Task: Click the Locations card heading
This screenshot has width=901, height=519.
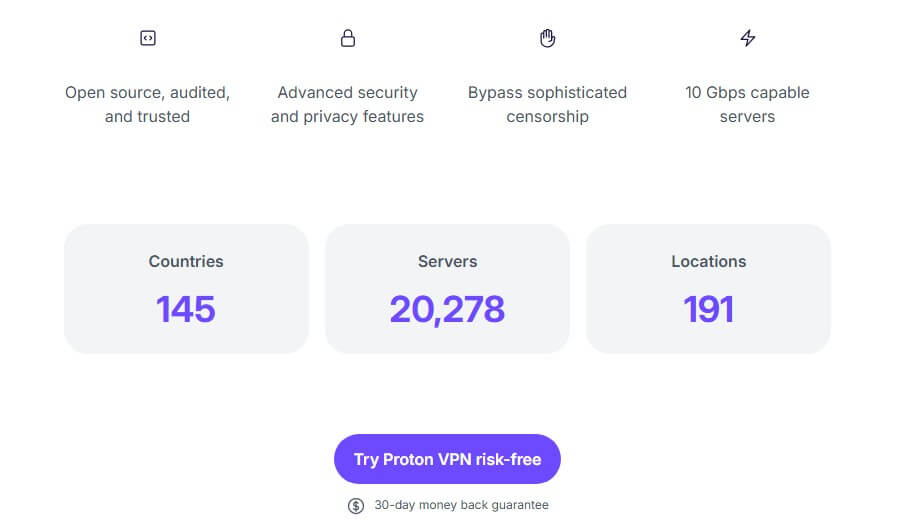Action: 709,262
